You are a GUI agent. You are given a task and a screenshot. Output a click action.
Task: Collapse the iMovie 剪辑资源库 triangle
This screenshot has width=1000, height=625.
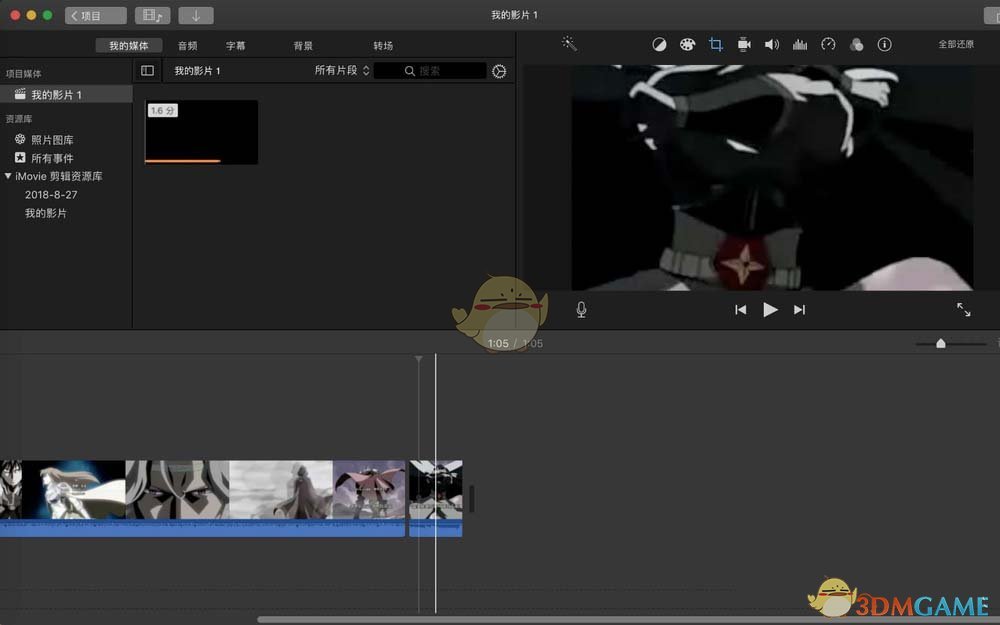(x=8, y=176)
